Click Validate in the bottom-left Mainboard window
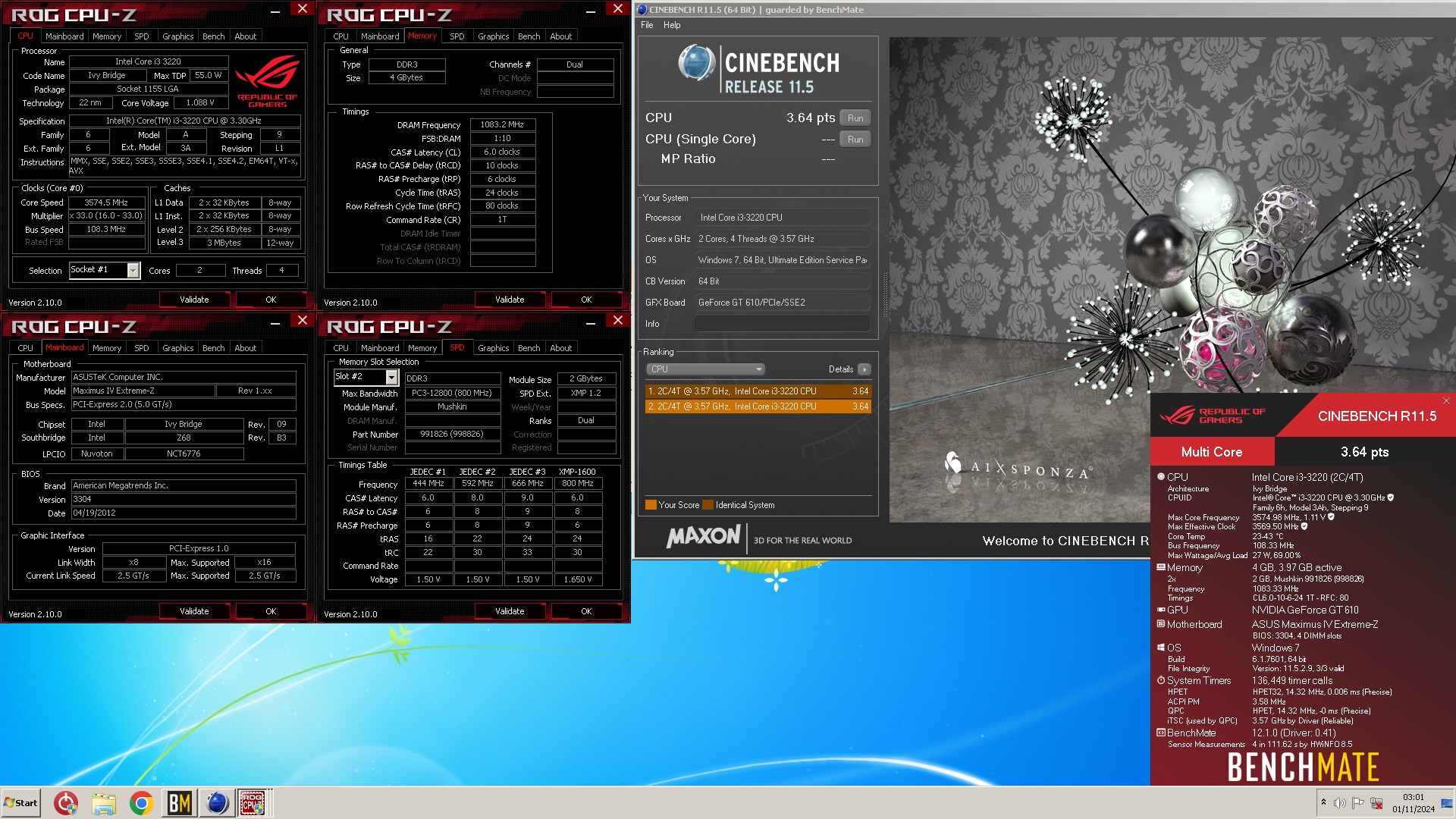The width and height of the screenshot is (1456, 819). tap(194, 611)
